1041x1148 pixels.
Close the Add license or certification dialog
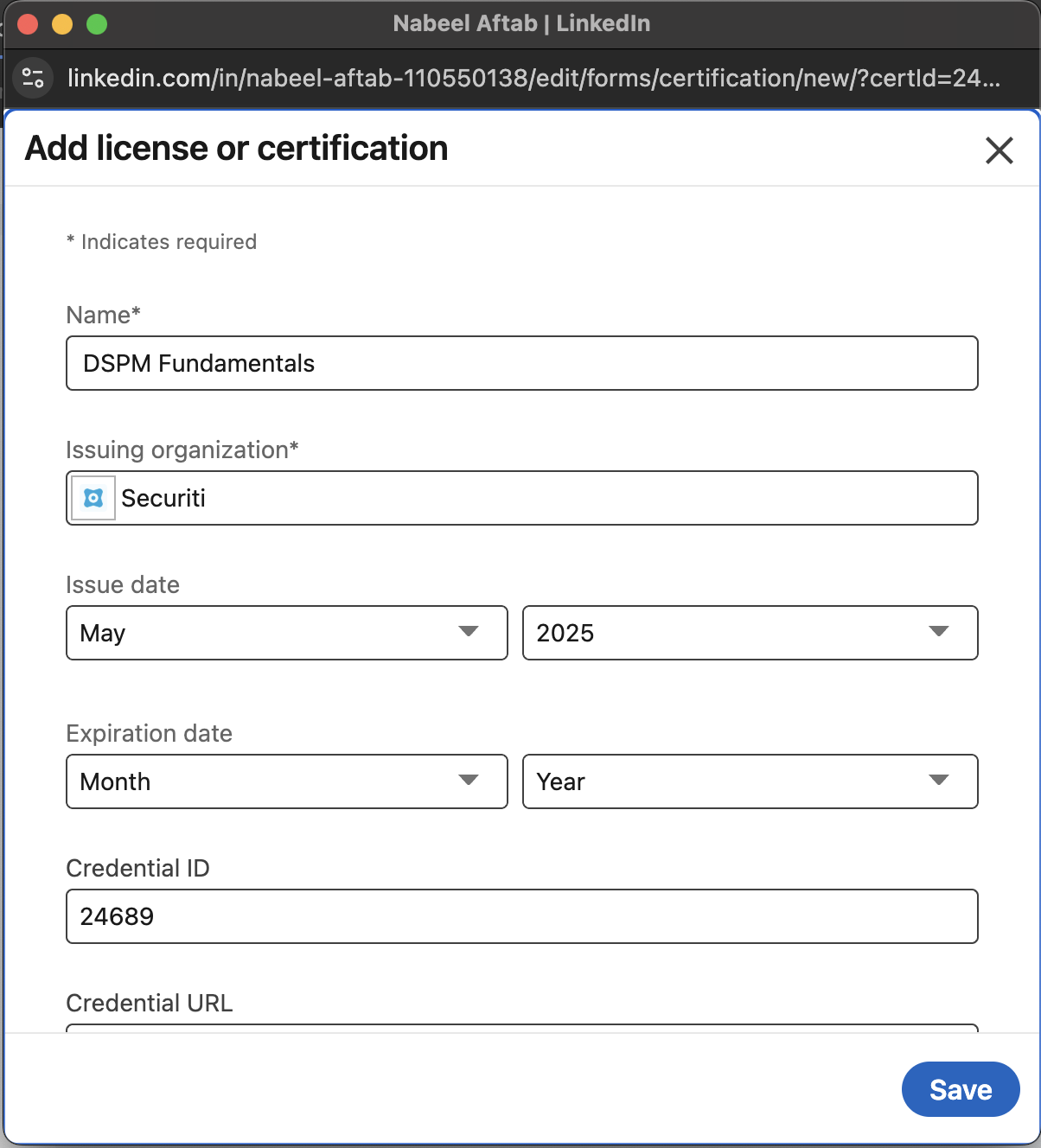coord(999,150)
